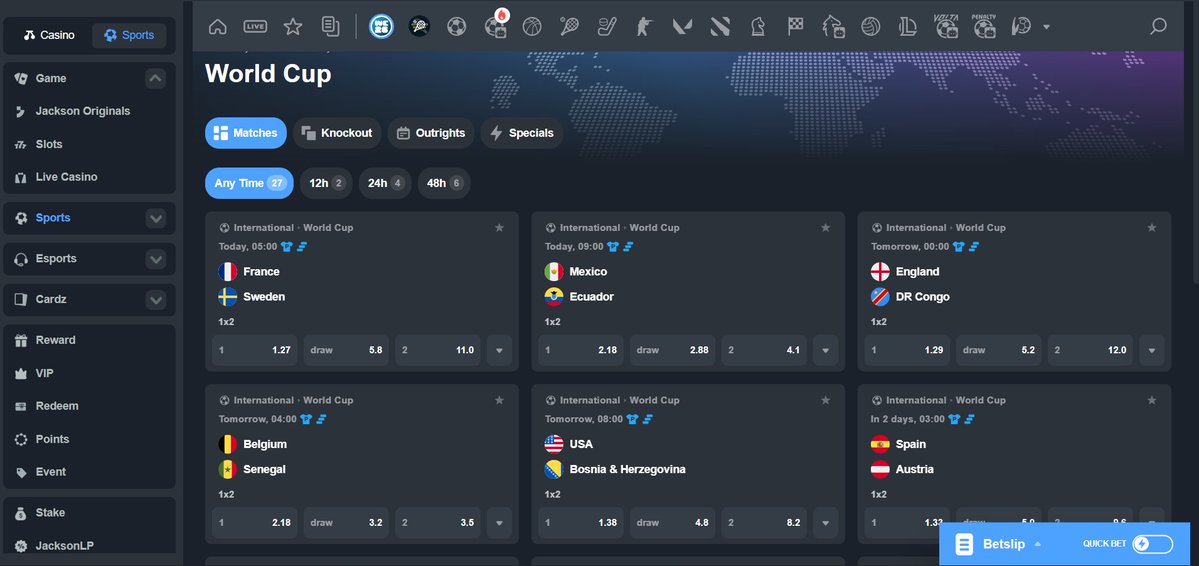Favorite the France vs Sweden match star
Image resolution: width=1199 pixels, height=566 pixels.
click(499, 228)
